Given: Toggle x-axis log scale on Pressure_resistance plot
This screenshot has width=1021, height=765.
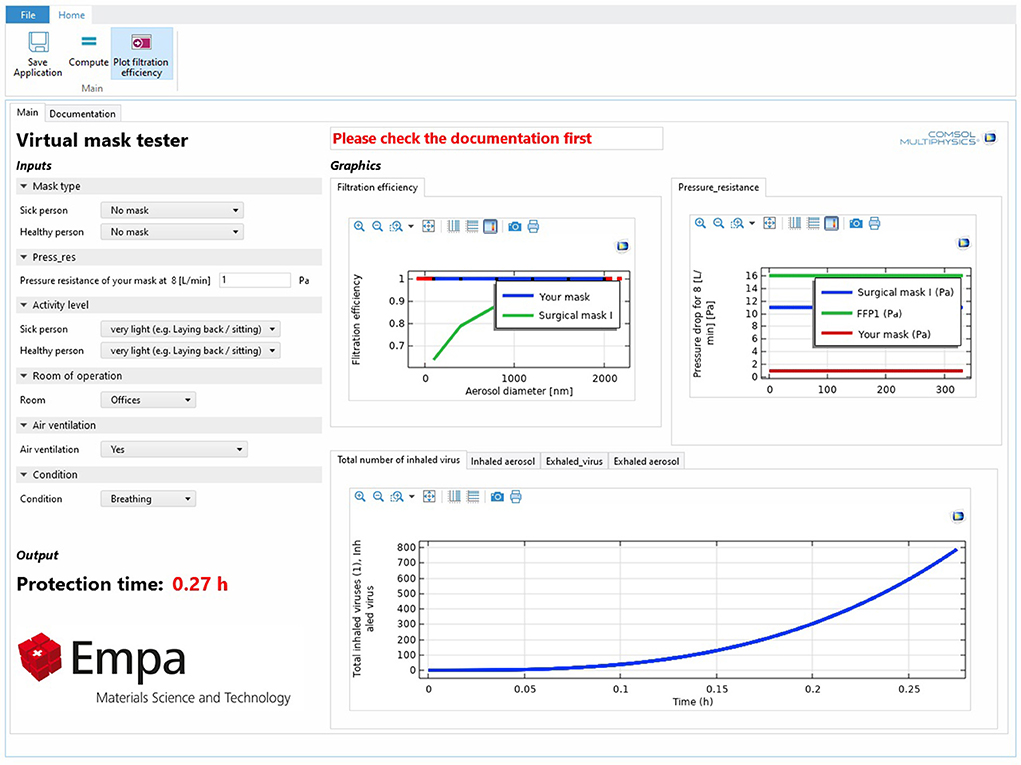Looking at the screenshot, I should [795, 223].
